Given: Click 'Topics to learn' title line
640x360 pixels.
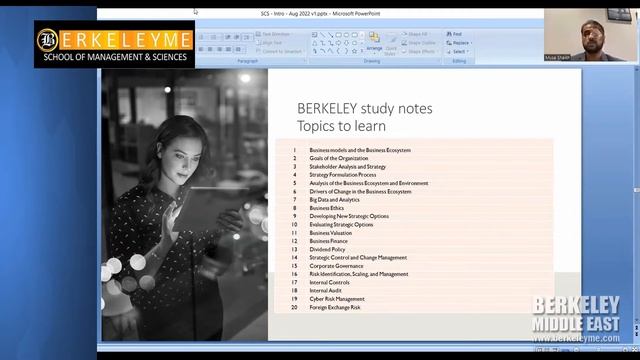Looking at the screenshot, I should click(341, 126).
